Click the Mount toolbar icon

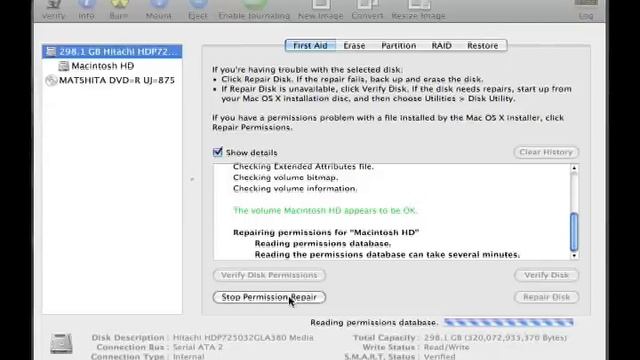159,5
